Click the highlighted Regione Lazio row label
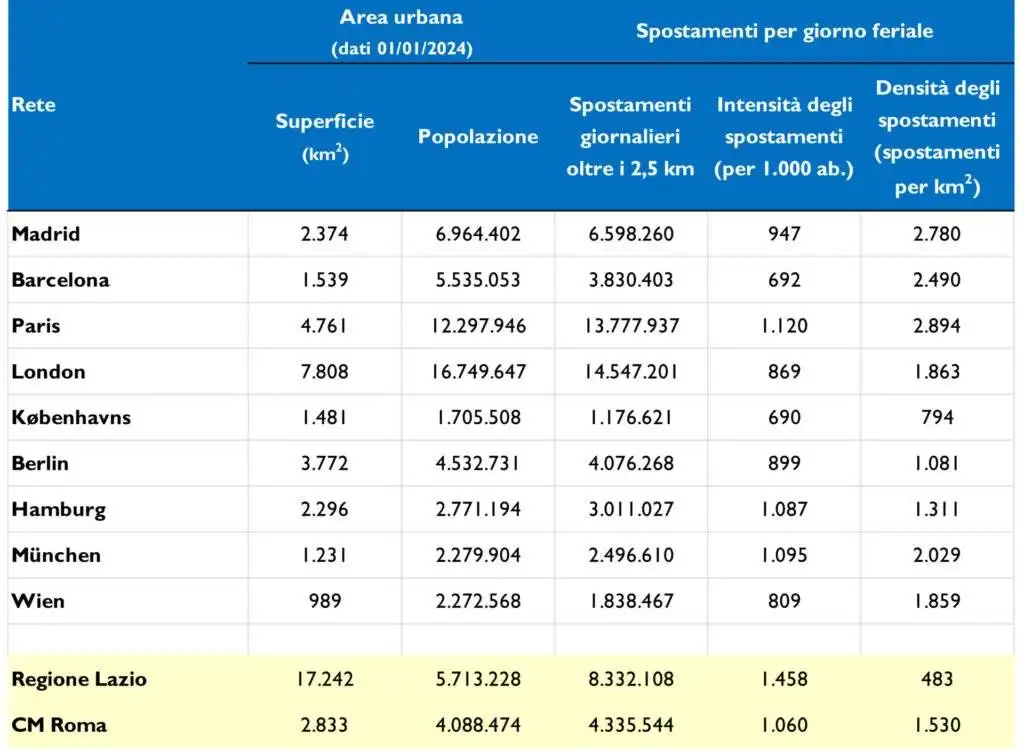This screenshot has height=751, width=1024. (79, 679)
